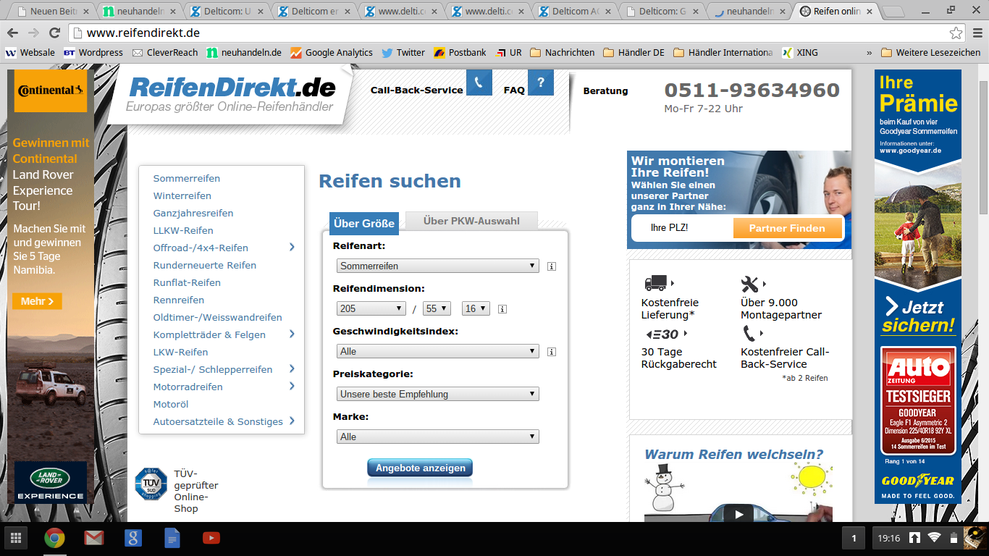Show more bookmarks chevron

coord(869,53)
